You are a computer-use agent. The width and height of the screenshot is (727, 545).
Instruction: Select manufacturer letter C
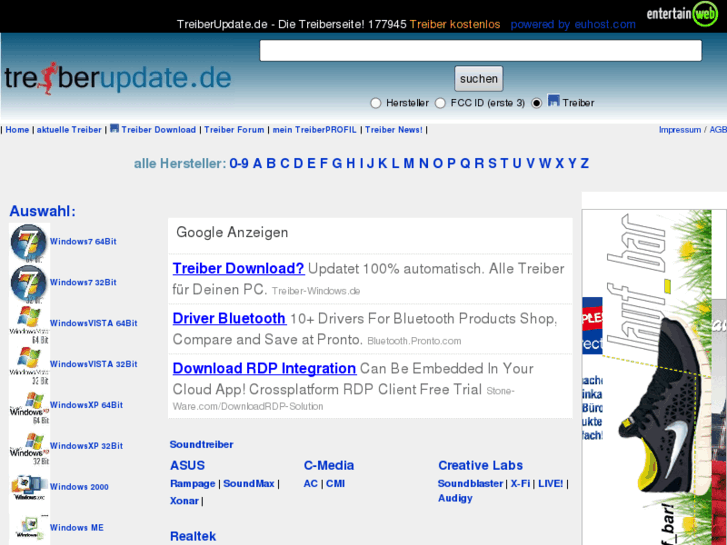click(x=285, y=163)
